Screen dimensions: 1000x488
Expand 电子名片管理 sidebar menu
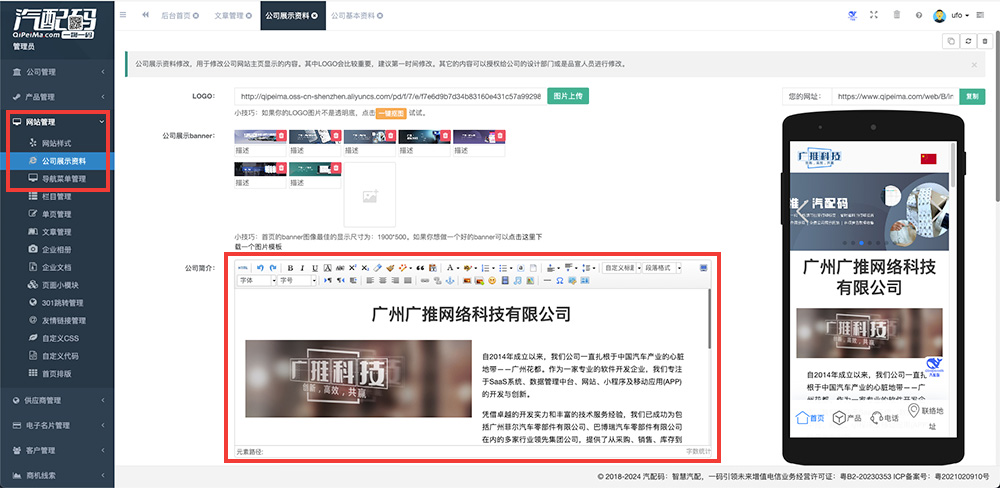pos(57,425)
